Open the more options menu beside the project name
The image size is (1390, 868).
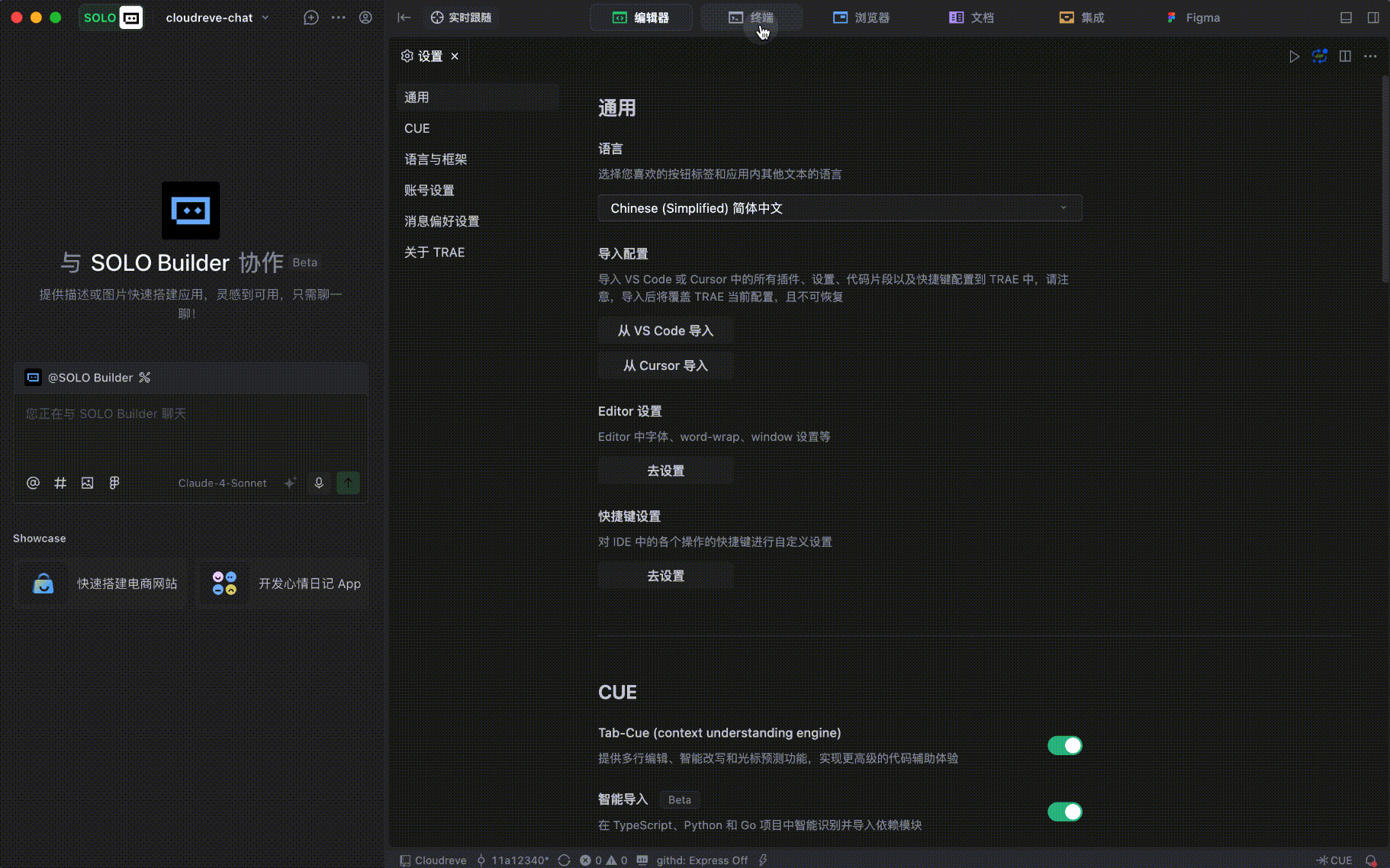(338, 18)
